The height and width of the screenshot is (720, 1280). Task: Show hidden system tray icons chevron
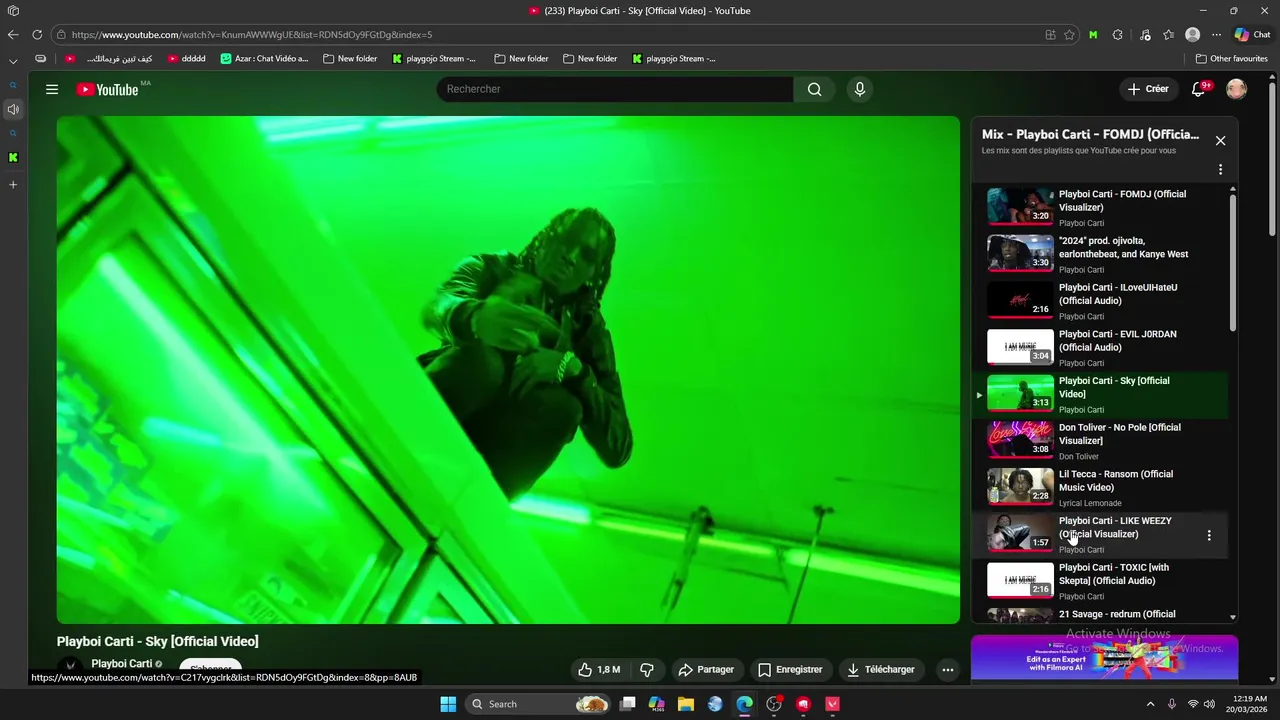tap(1150, 704)
